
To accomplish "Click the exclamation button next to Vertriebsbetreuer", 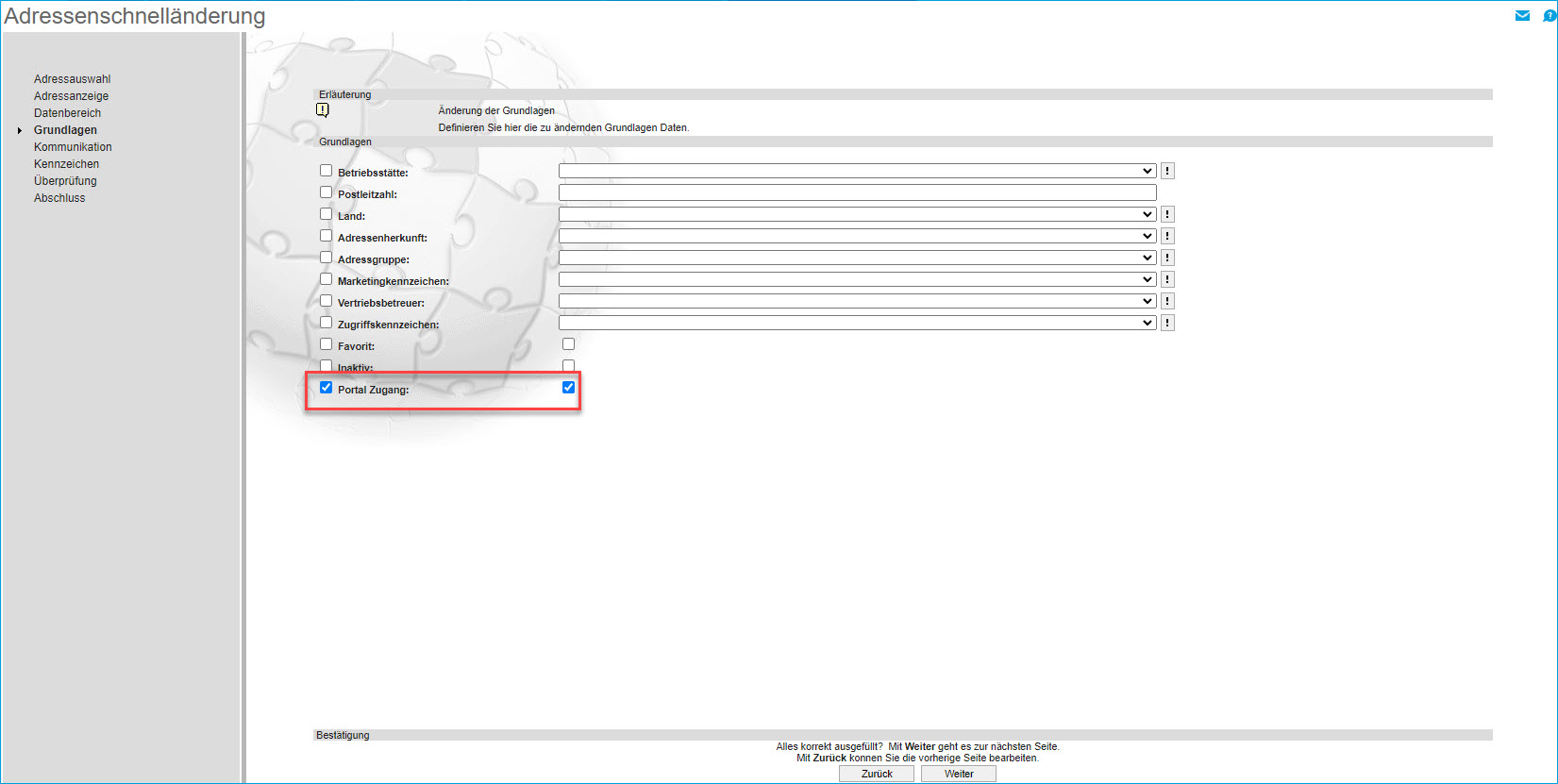I will click(x=1167, y=301).
